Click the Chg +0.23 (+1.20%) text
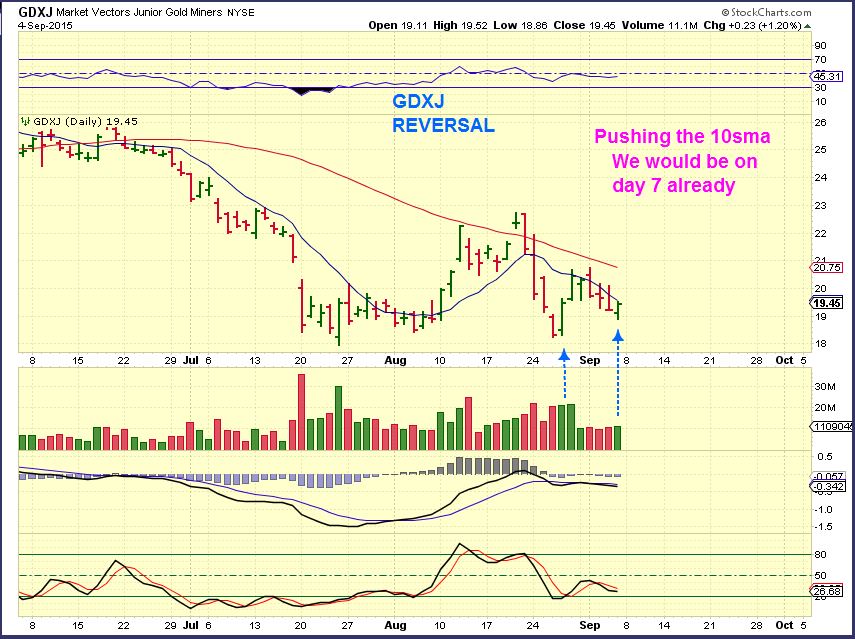This screenshot has width=855, height=639. tap(752, 25)
